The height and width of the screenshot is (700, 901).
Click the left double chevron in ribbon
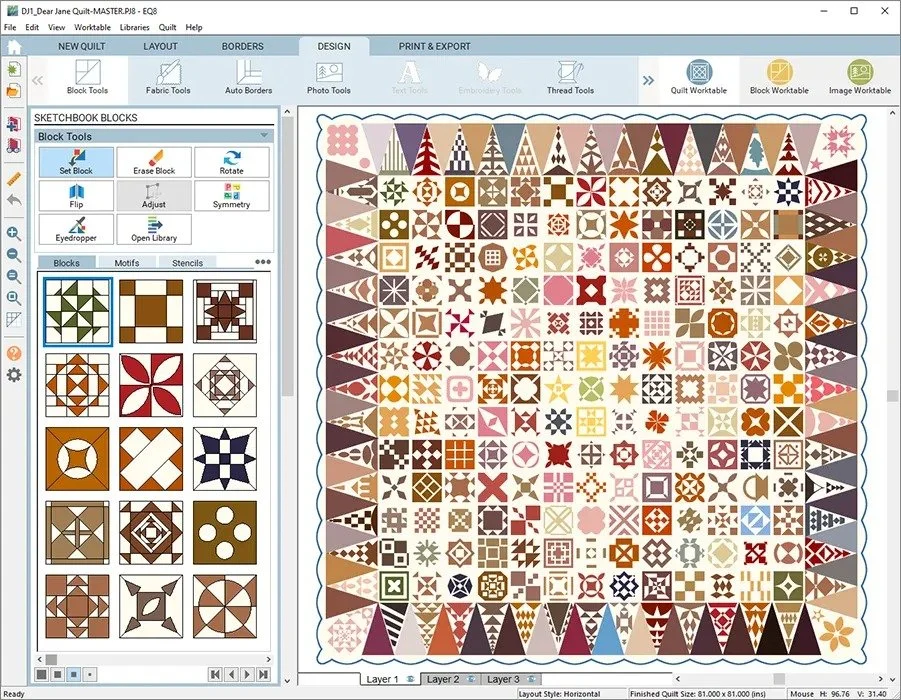pos(37,80)
